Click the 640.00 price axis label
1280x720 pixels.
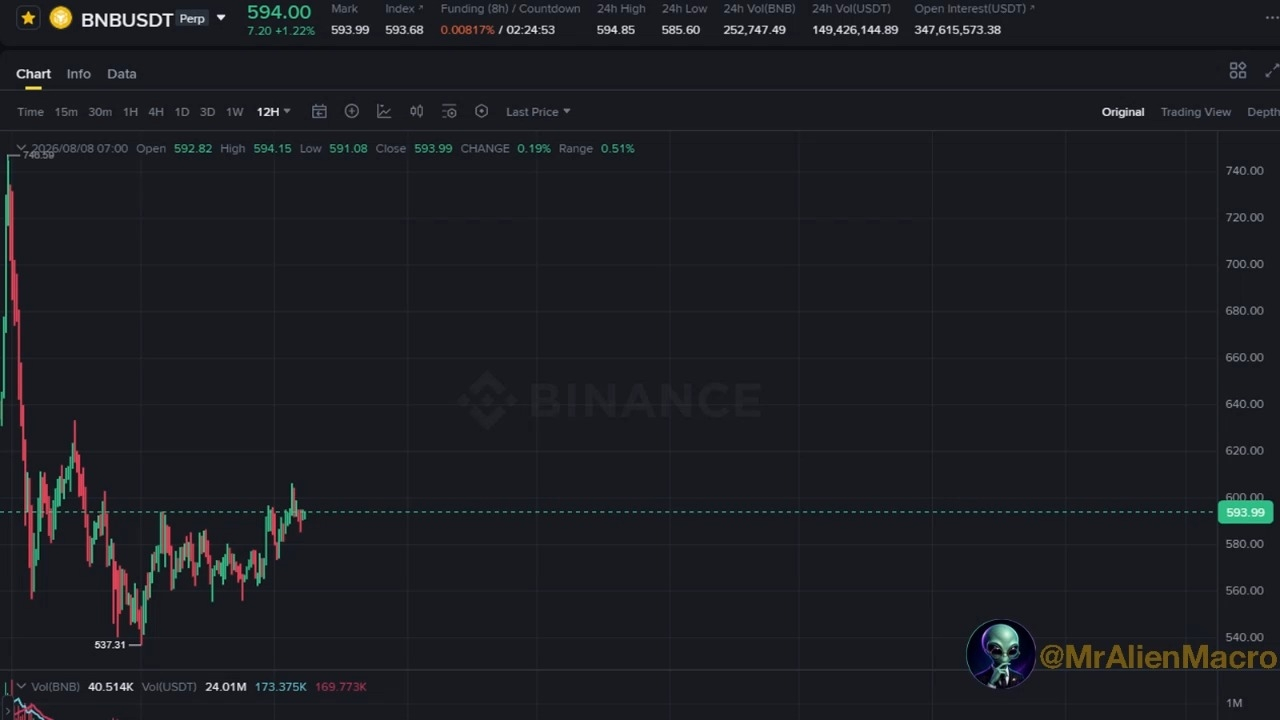point(1245,404)
